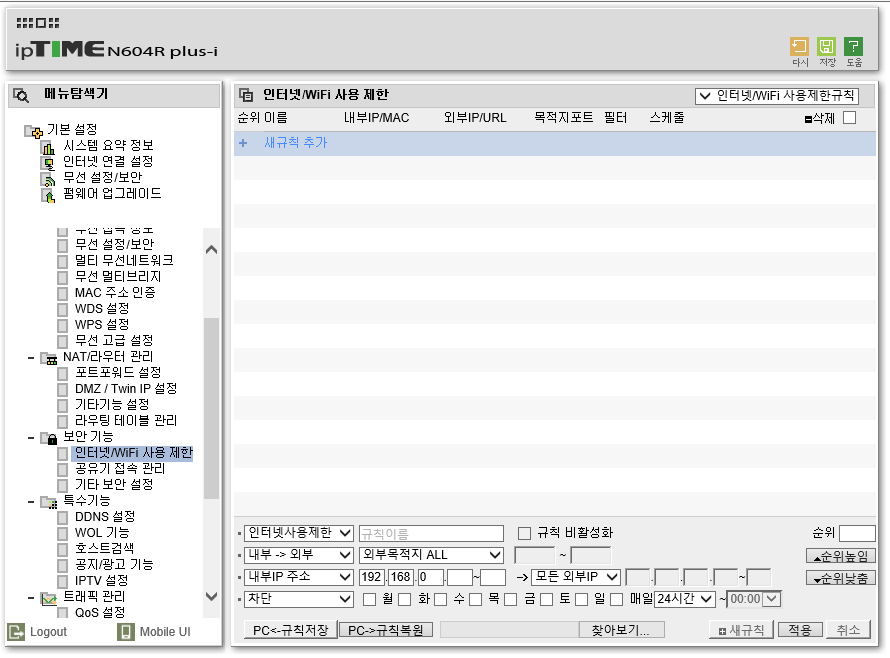
Task: Click the 다시 (refresh) icon in header
Action: pyautogui.click(x=799, y=47)
